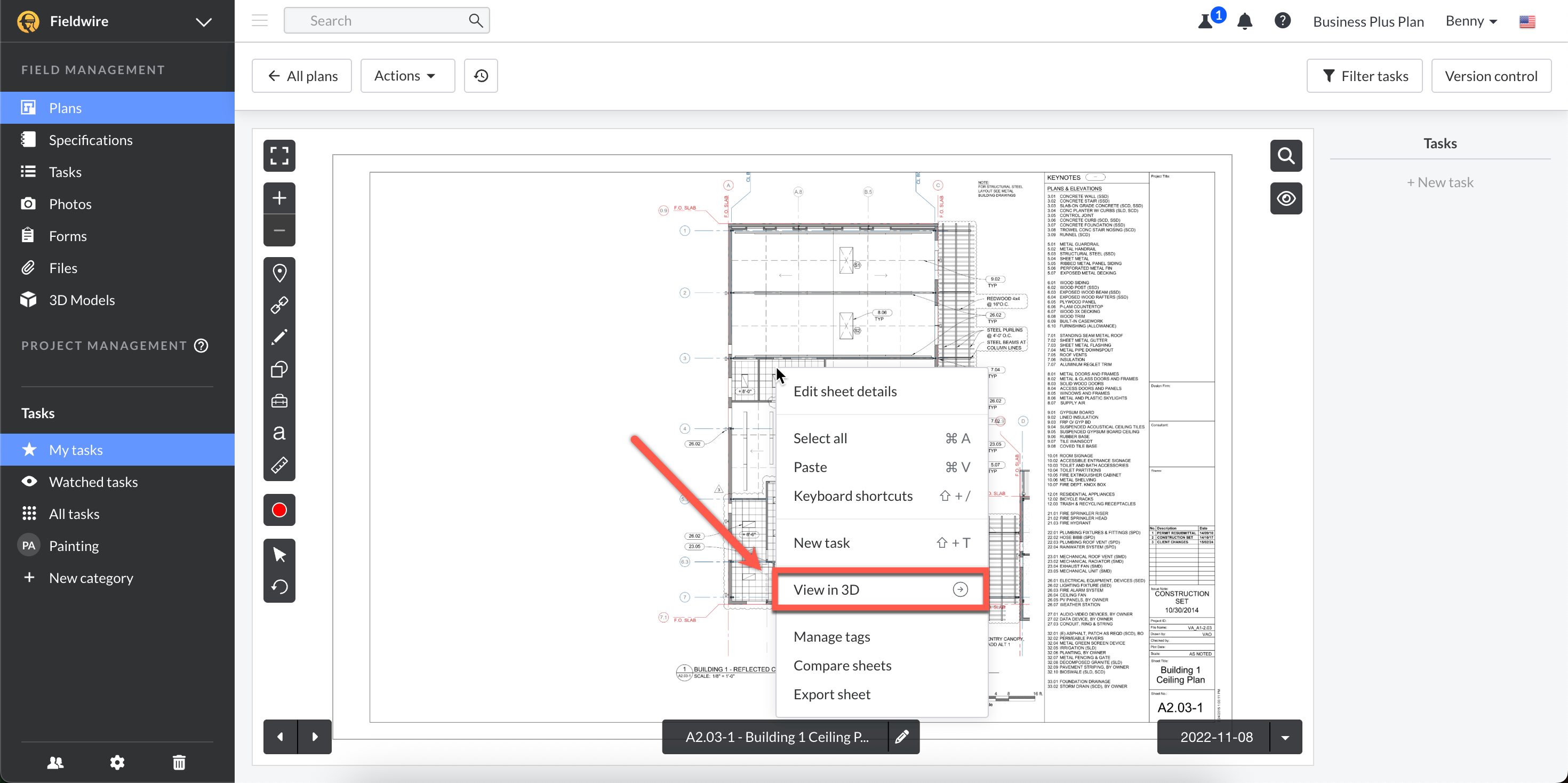The height and width of the screenshot is (783, 1568).
Task: Activate the pointer select tool
Action: (x=279, y=555)
